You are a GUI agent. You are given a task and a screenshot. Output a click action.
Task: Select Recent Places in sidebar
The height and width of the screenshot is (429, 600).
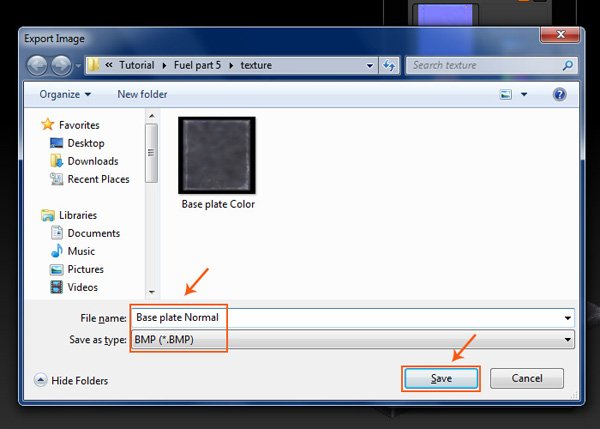pos(98,179)
